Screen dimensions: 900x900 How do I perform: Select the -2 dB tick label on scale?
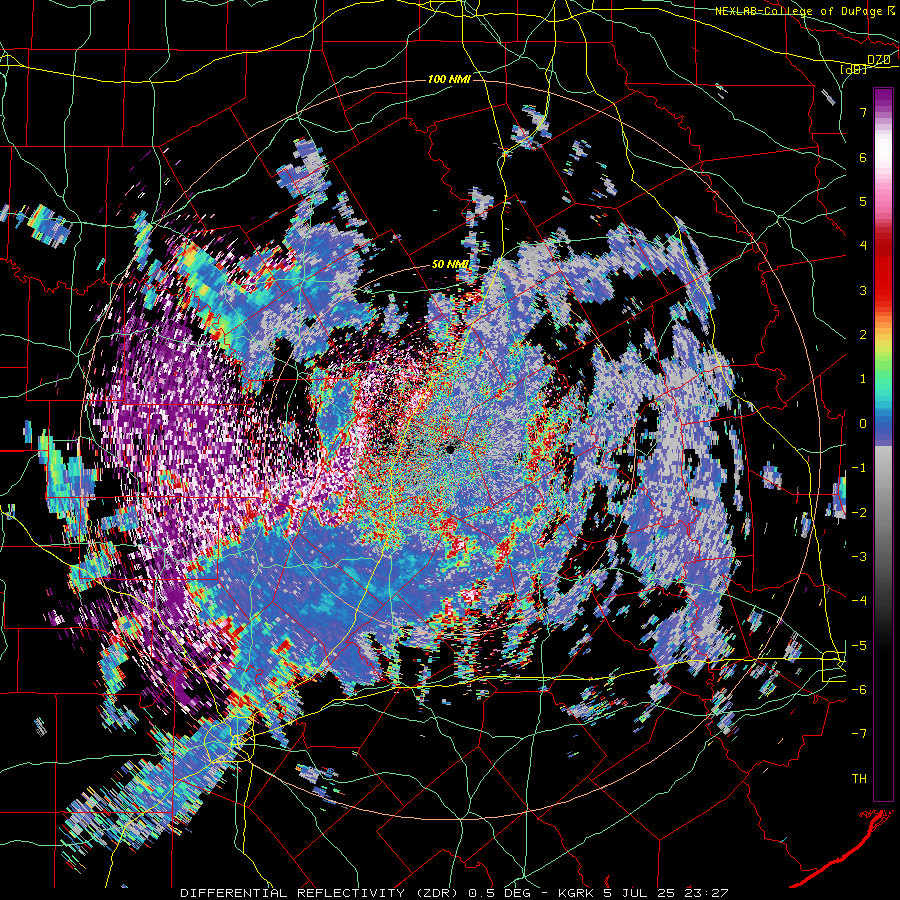859,512
